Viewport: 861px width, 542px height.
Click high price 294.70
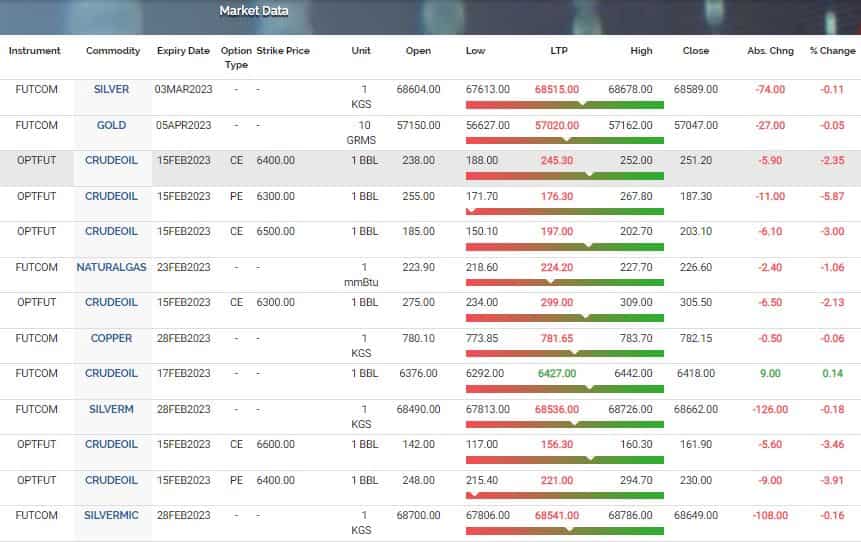point(636,480)
